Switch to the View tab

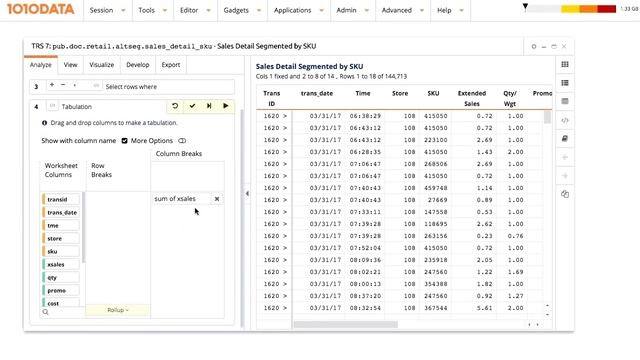70,65
